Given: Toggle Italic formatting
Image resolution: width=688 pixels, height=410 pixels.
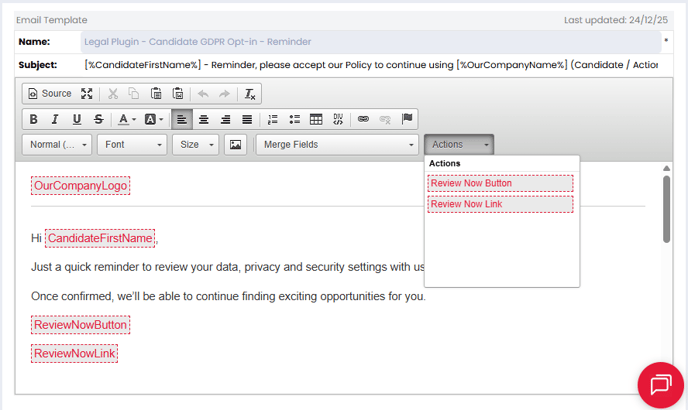Looking at the screenshot, I should (x=55, y=119).
